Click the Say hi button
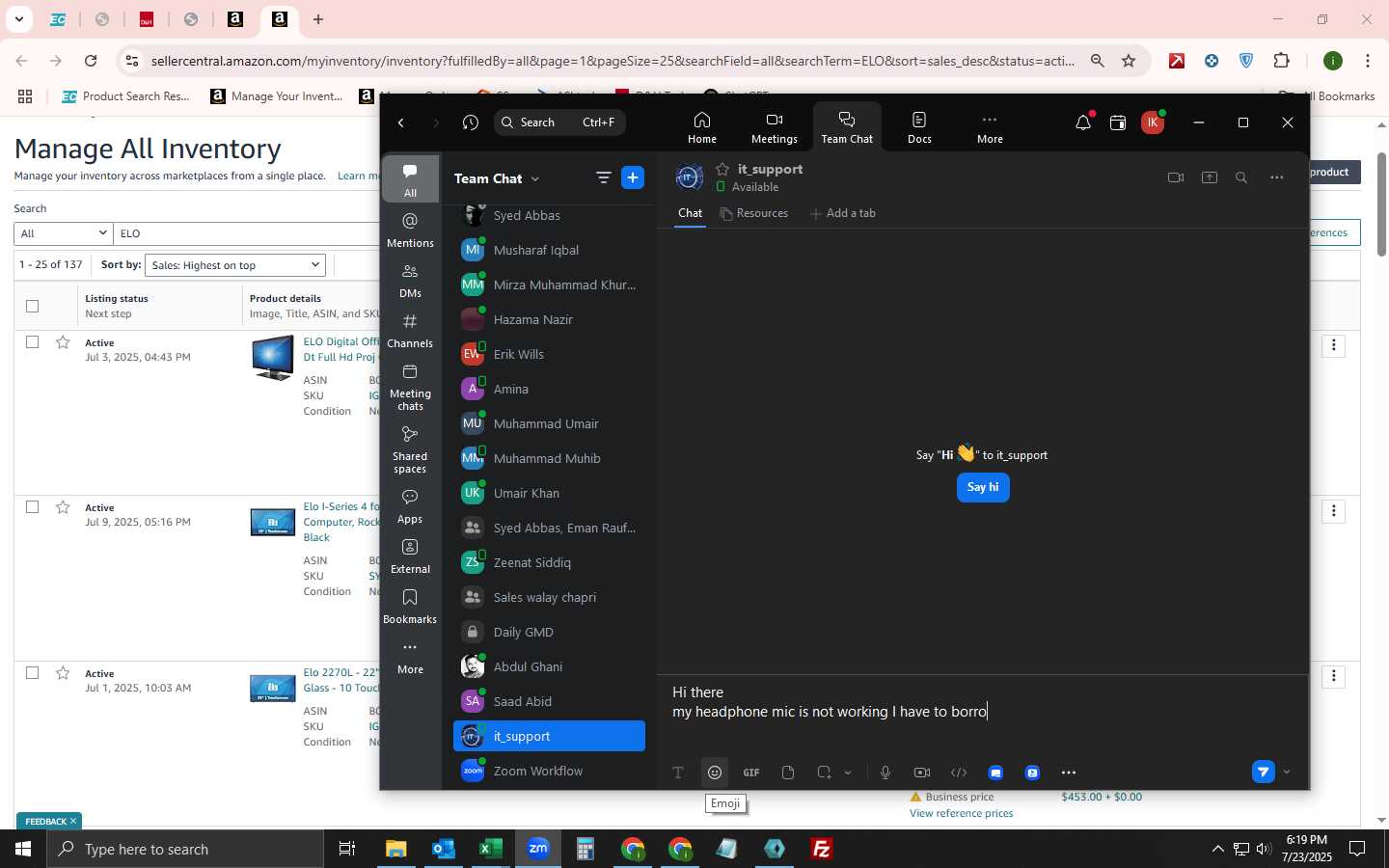 [983, 487]
